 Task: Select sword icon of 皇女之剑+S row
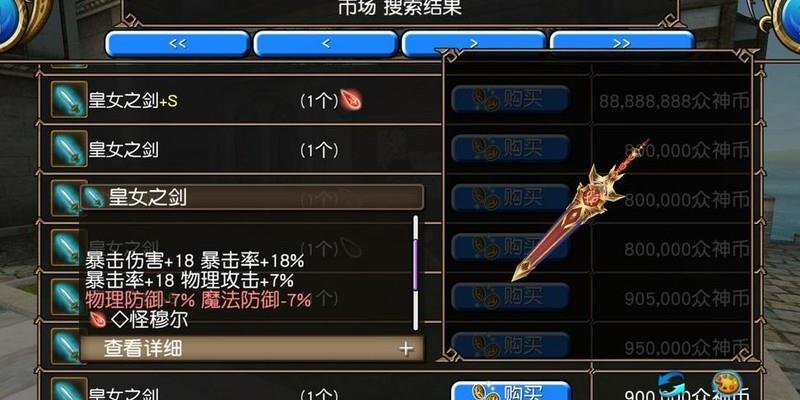pyautogui.click(x=69, y=99)
